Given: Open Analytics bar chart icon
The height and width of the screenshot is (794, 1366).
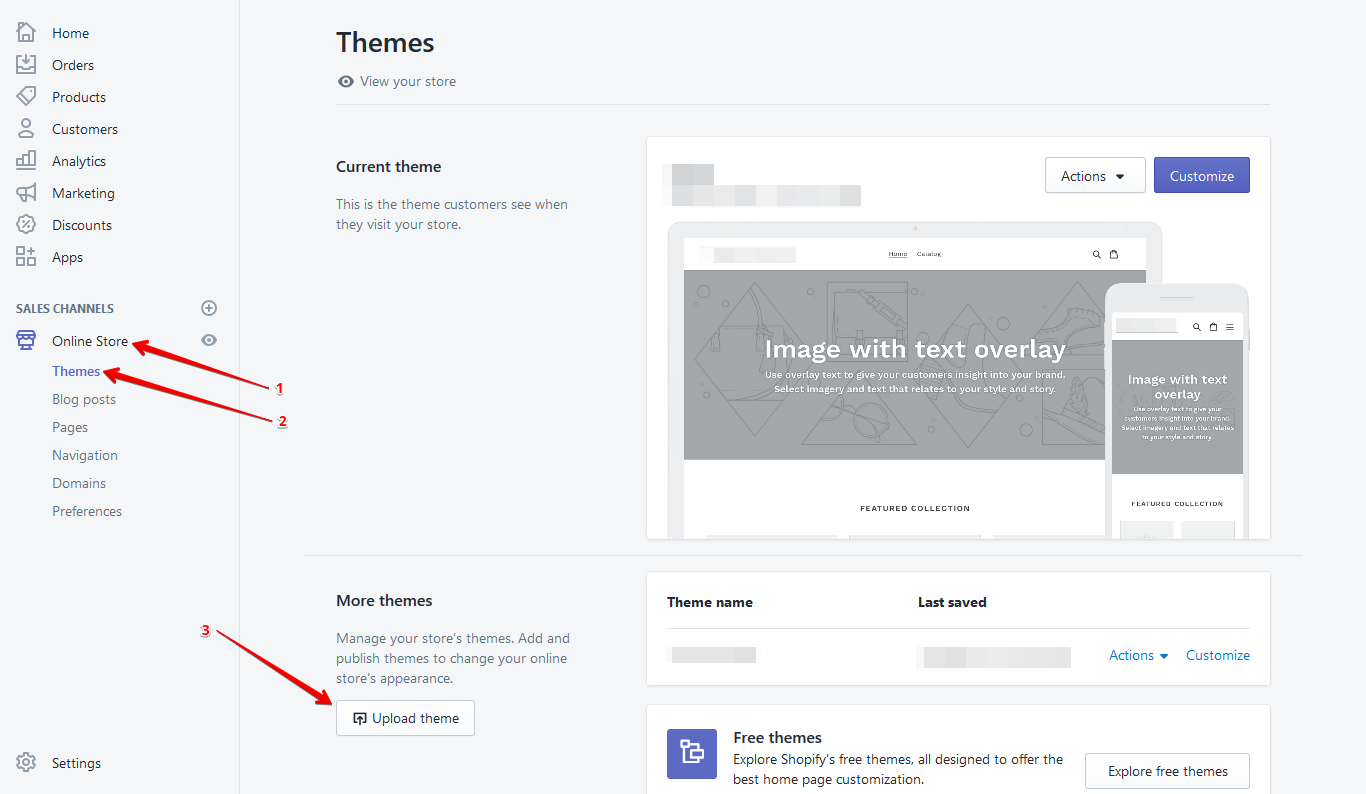Looking at the screenshot, I should click(x=26, y=161).
